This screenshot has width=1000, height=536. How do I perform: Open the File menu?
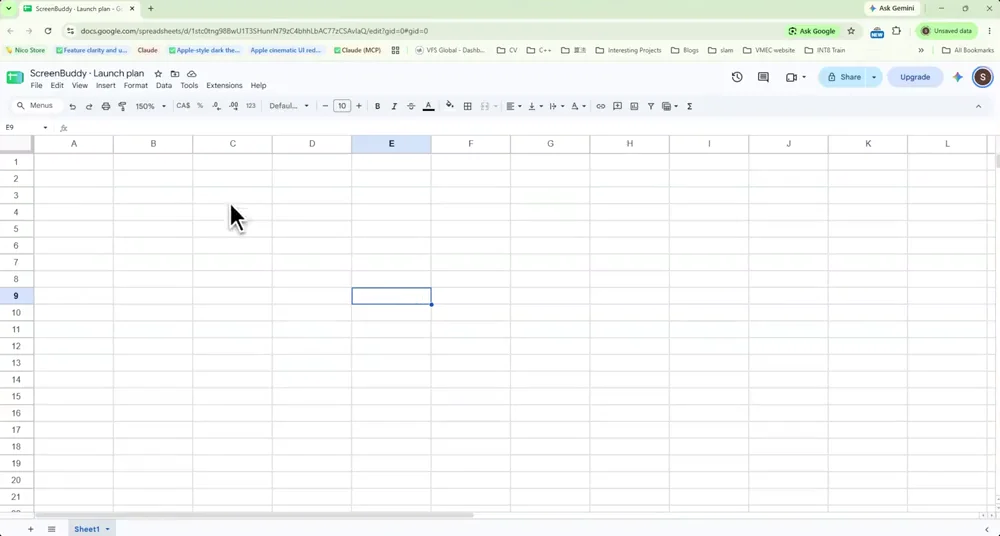point(36,86)
